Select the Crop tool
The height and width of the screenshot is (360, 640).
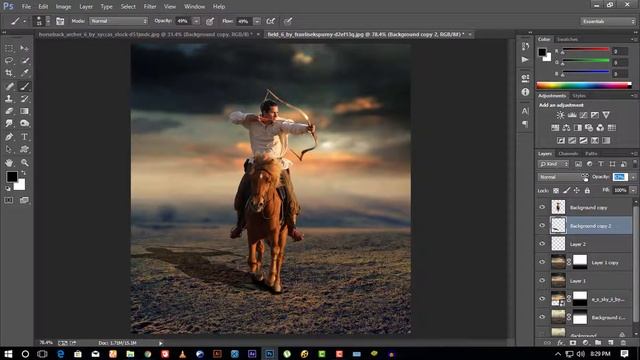[9, 73]
